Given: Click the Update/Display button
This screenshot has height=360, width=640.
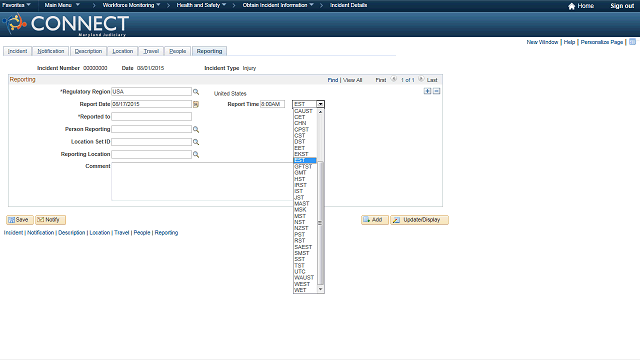Looking at the screenshot, I should 419,220.
